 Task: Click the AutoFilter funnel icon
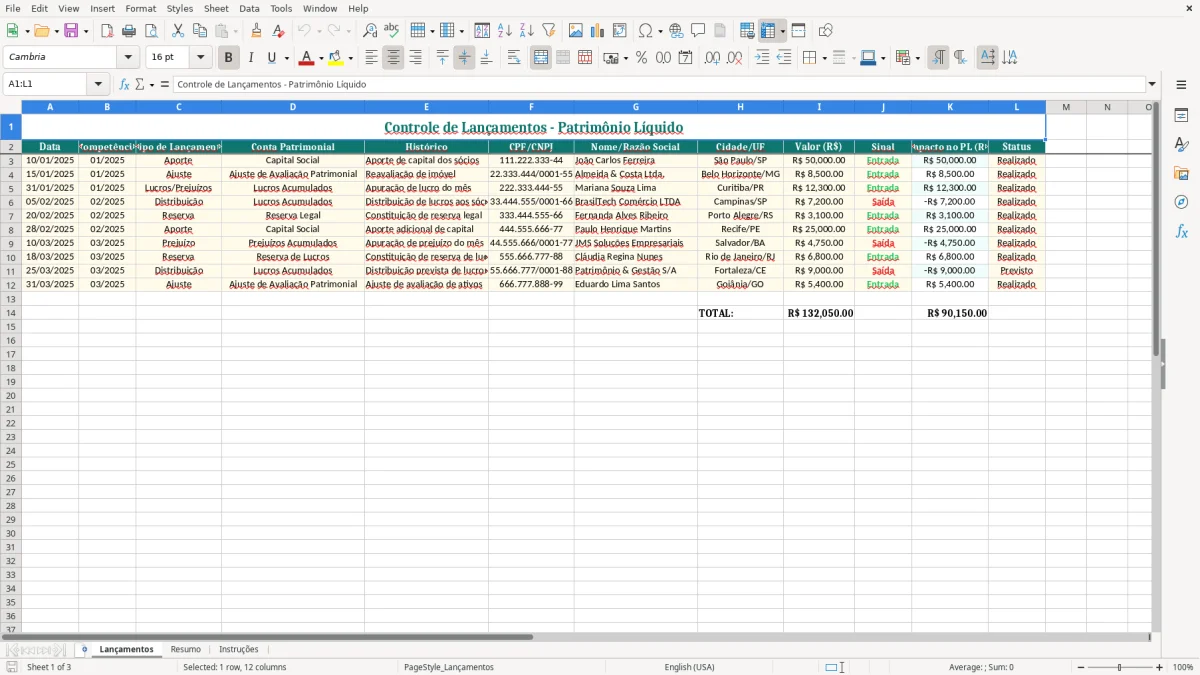548,31
